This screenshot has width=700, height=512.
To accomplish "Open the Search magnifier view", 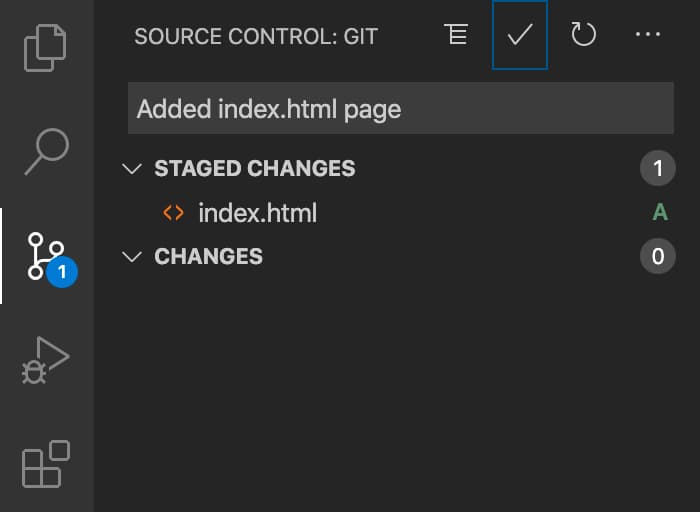I will click(x=47, y=152).
